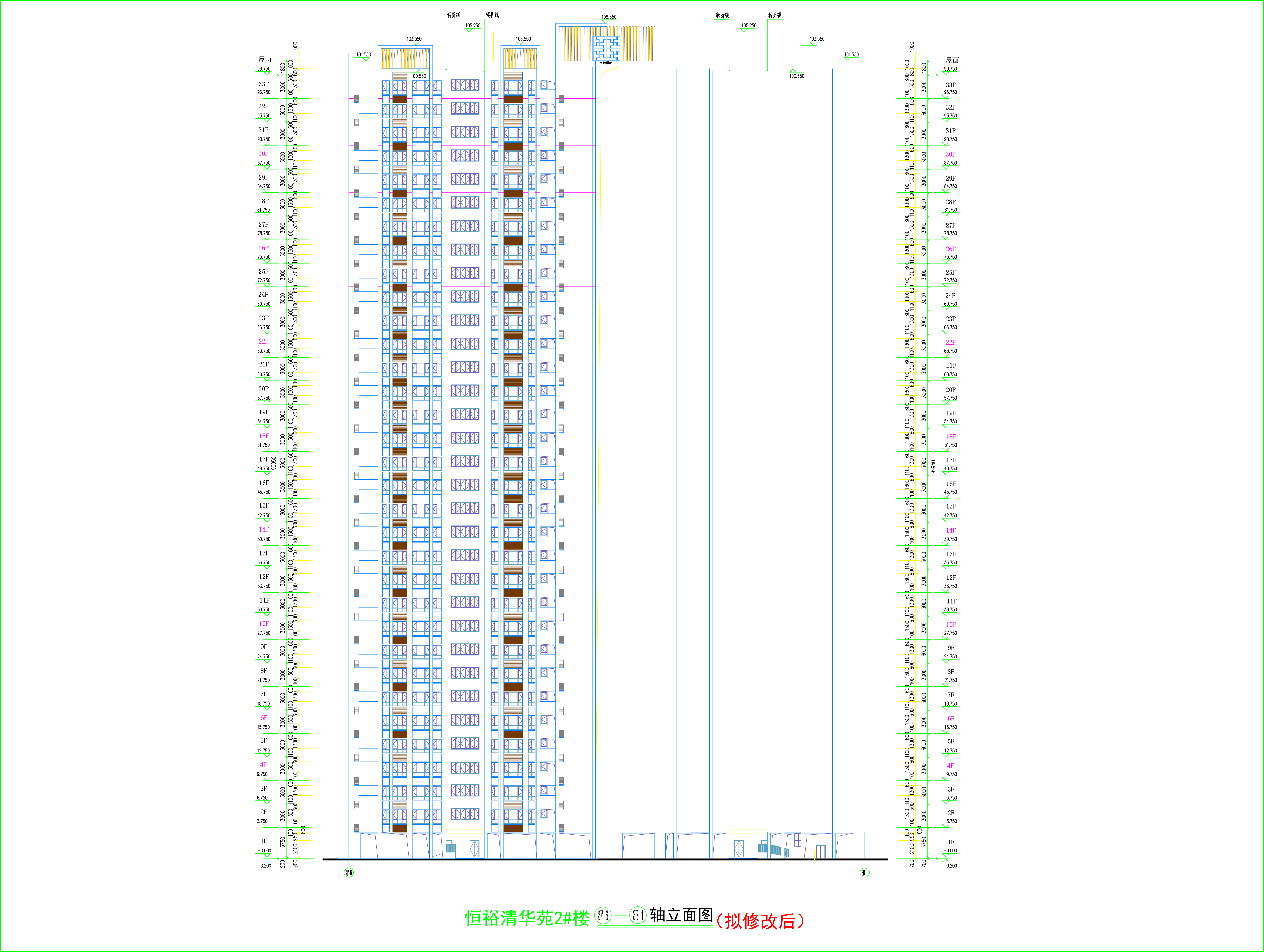Click the left-side 48.750 elevation value

coord(263,469)
